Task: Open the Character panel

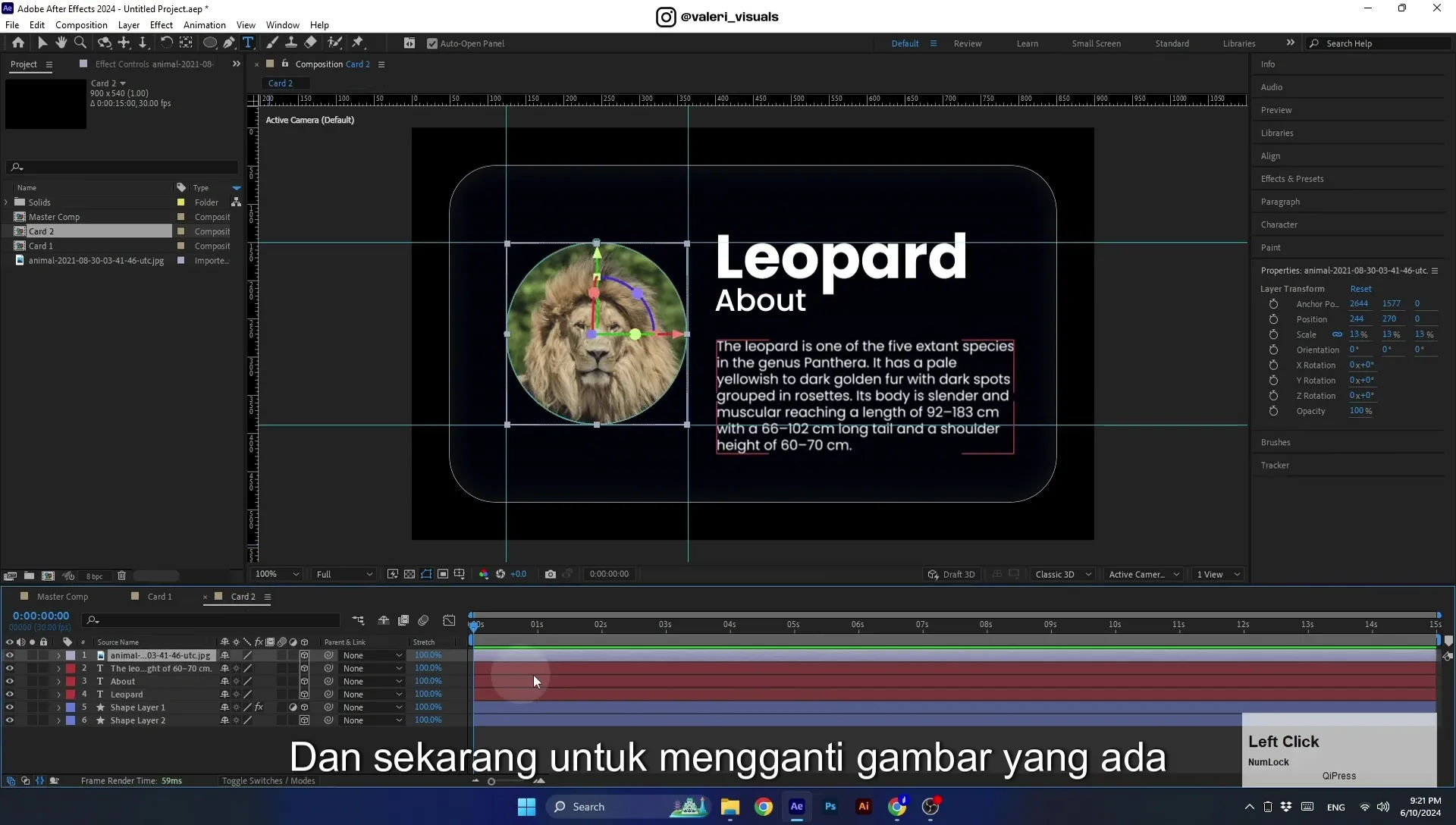Action: pos(1279,224)
